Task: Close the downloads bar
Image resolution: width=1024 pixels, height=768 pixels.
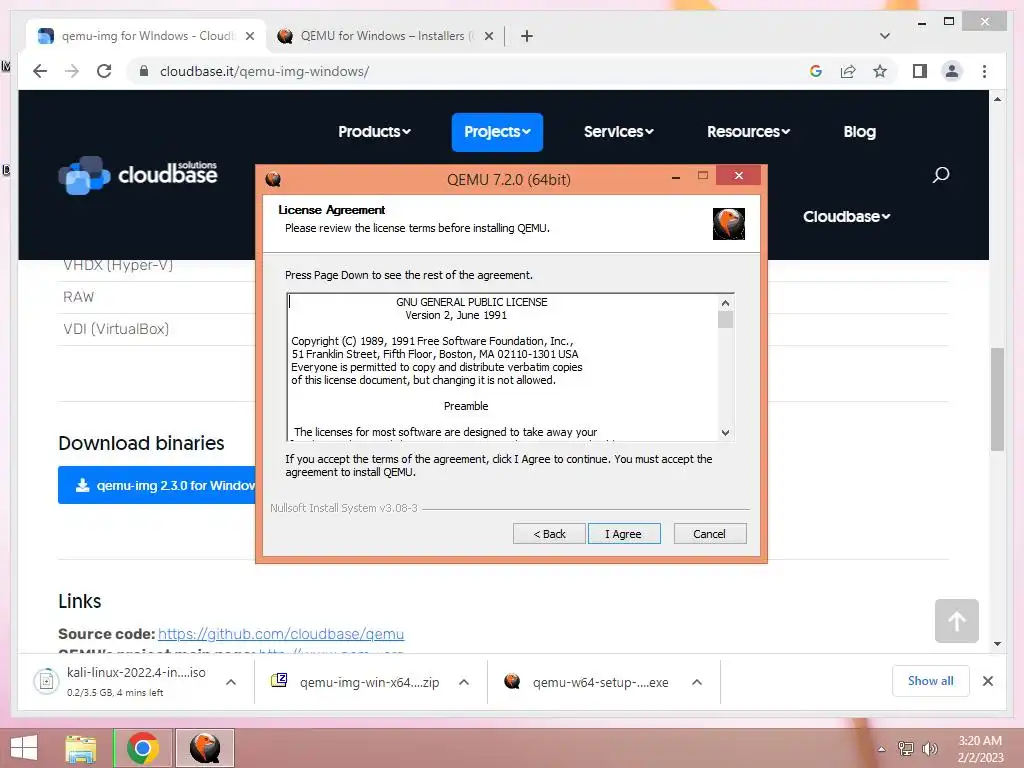Action: [987, 681]
